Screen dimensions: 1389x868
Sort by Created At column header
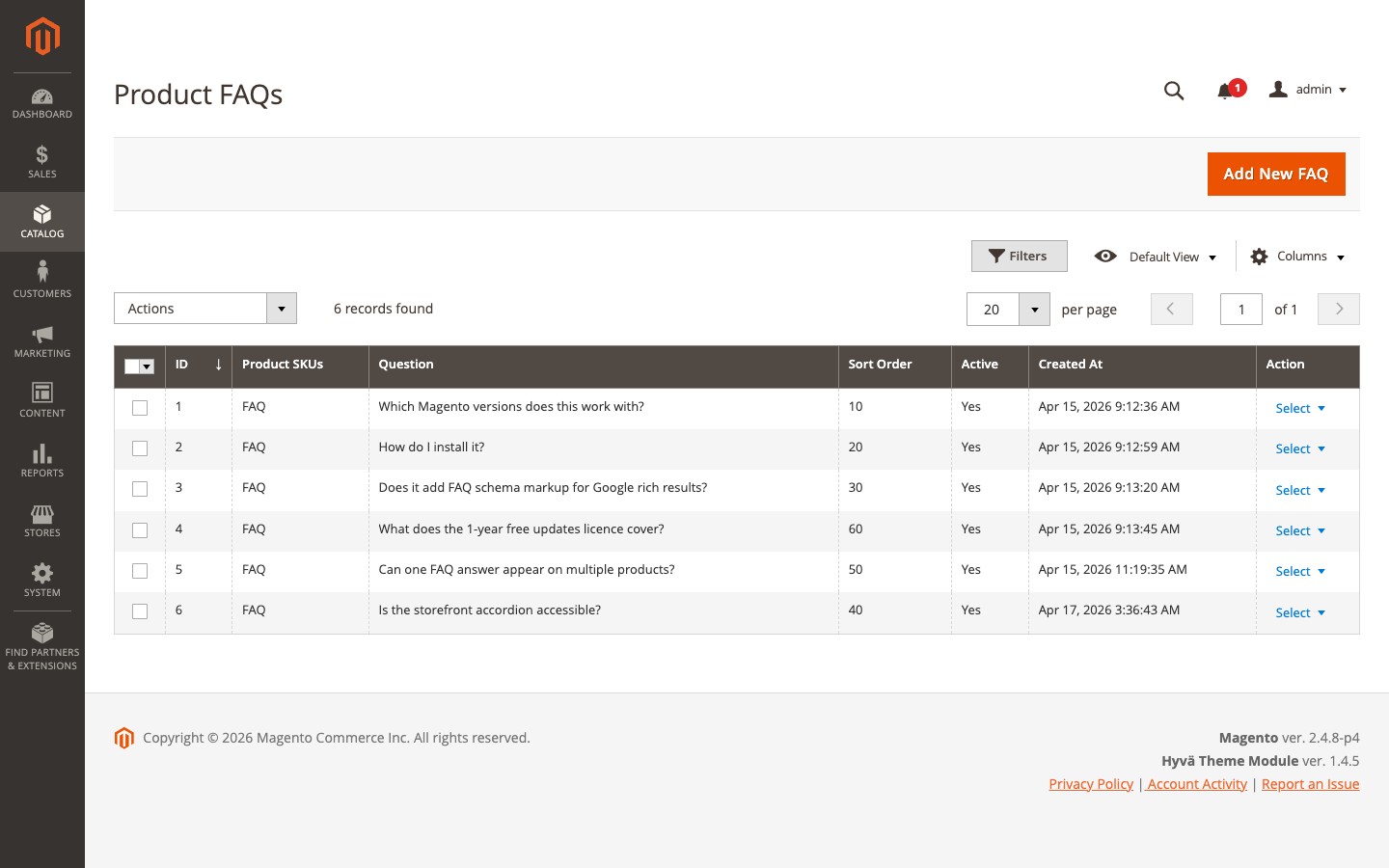[x=1142, y=366]
